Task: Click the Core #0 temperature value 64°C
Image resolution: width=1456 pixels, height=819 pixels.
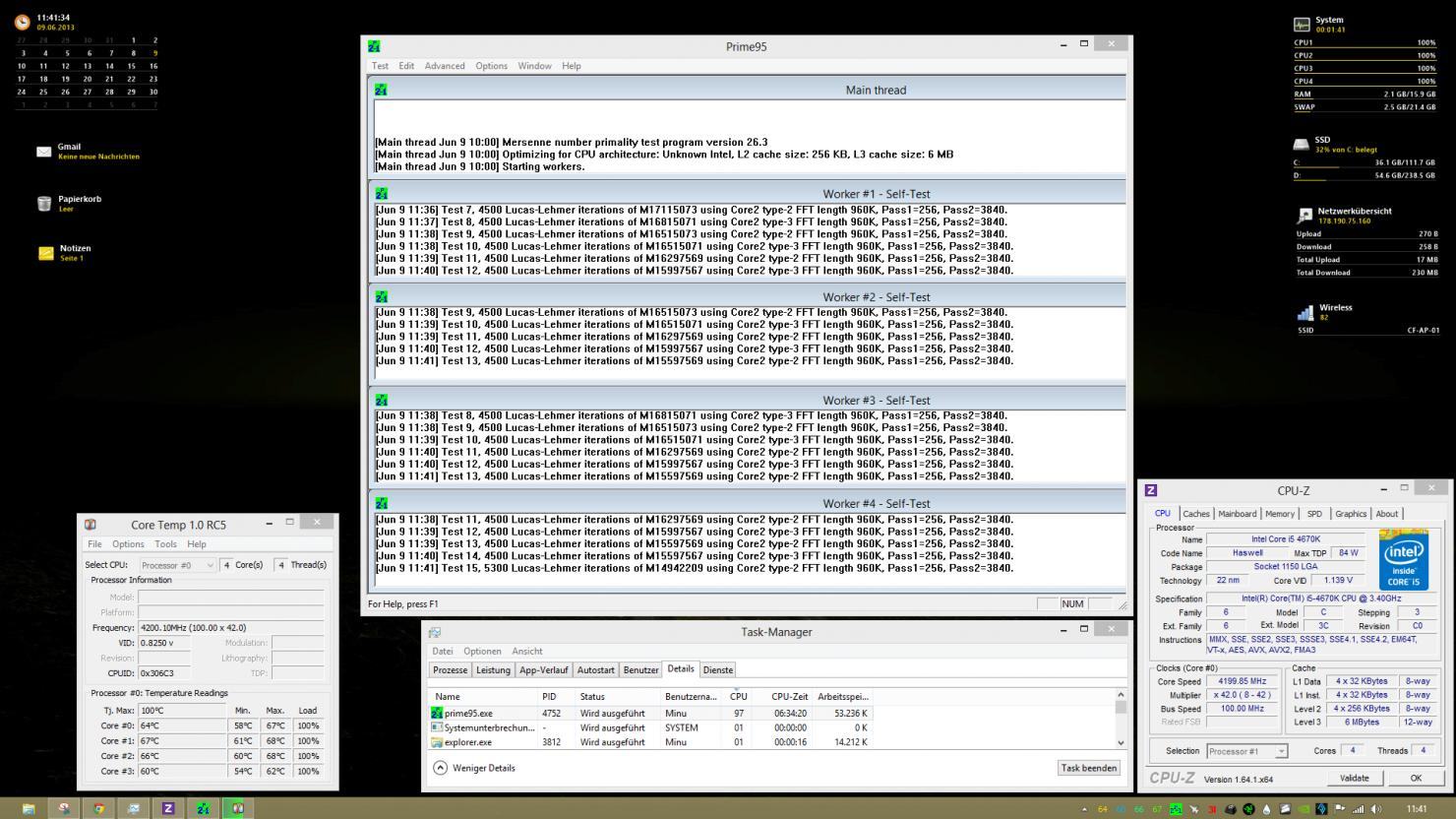Action: 183,725
